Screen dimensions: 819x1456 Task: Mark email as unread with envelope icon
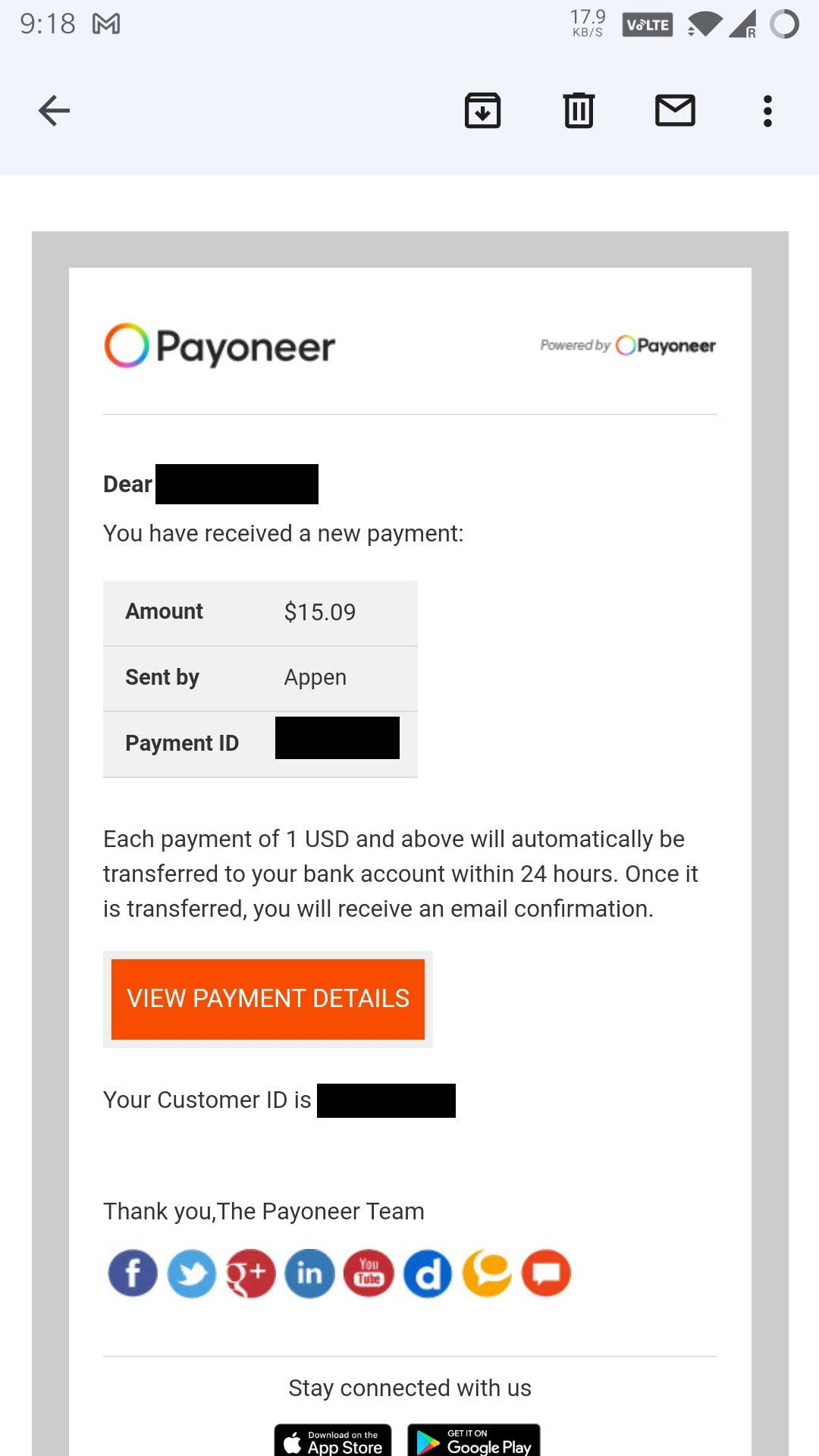pos(675,111)
